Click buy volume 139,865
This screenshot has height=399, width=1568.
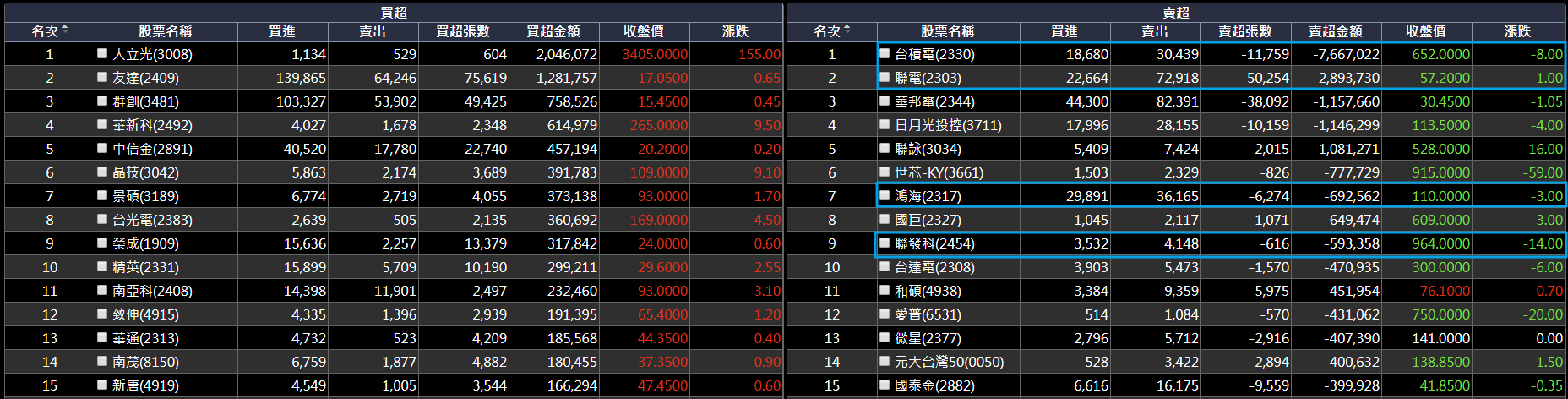[x=301, y=78]
